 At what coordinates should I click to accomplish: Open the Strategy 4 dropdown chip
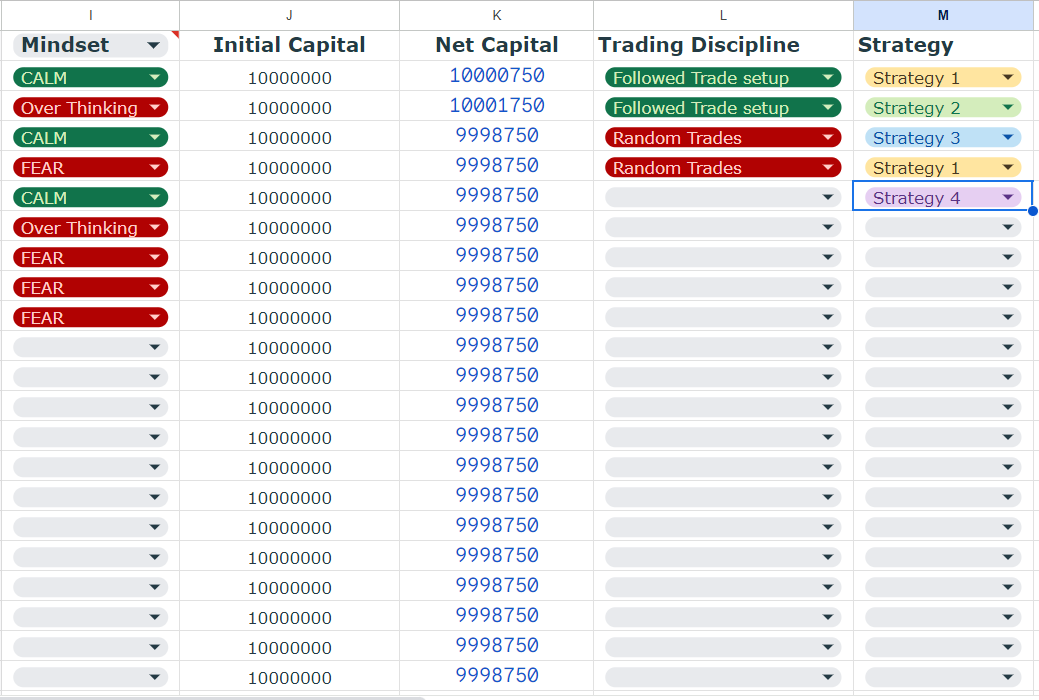tap(943, 198)
